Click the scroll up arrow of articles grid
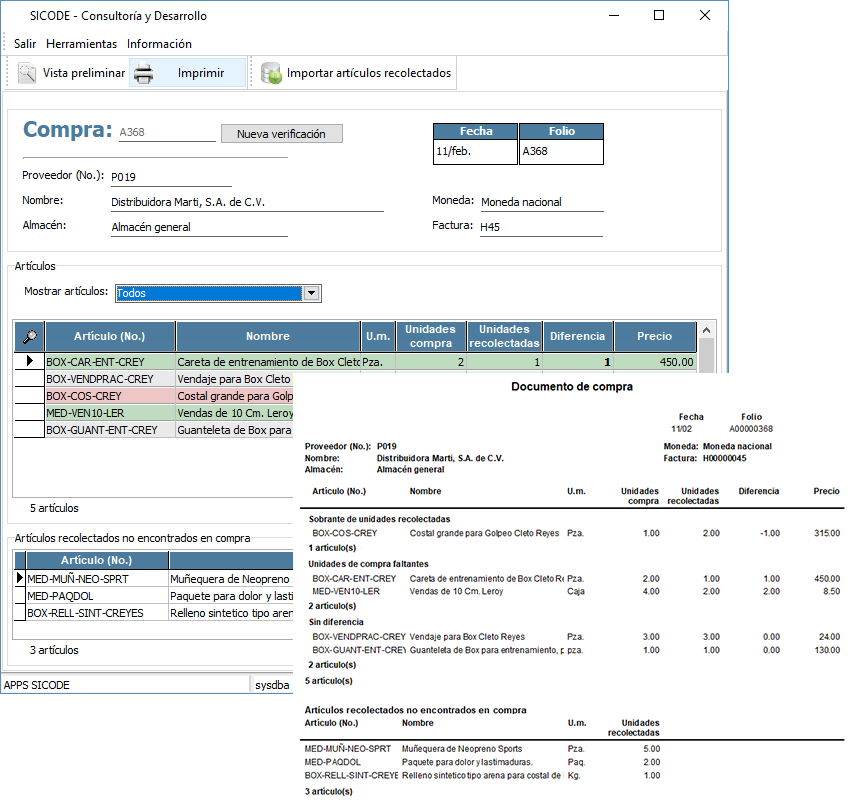 pos(705,331)
